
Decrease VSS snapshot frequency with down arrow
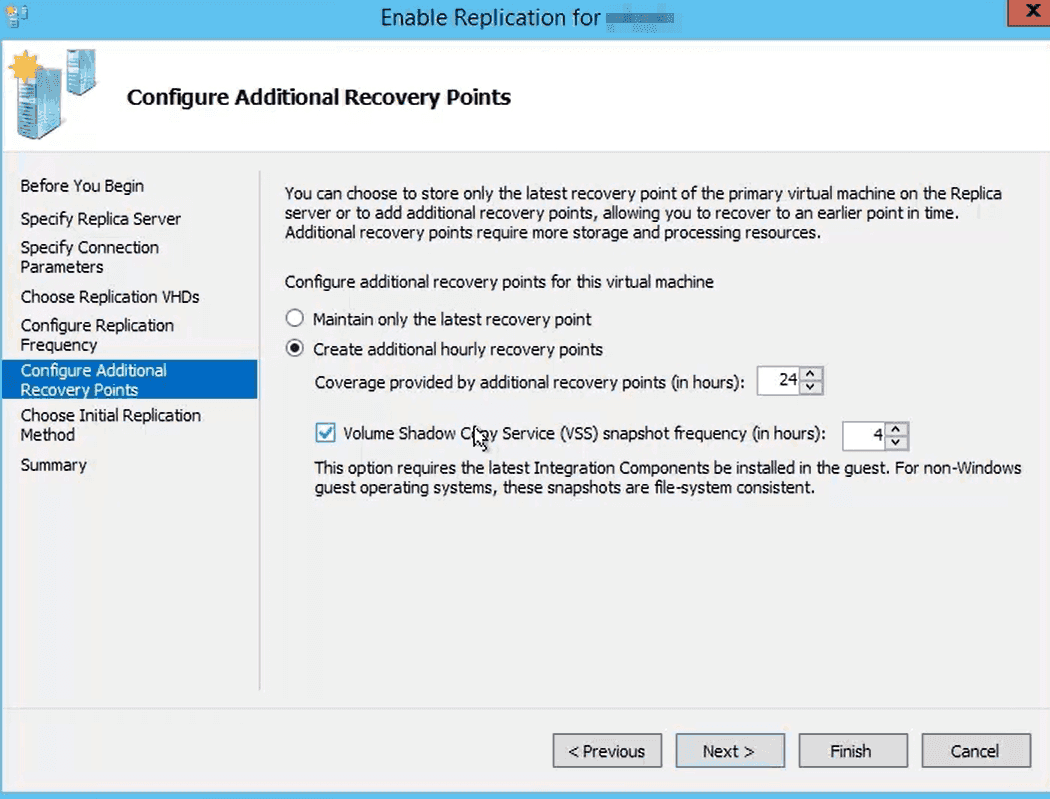[897, 442]
